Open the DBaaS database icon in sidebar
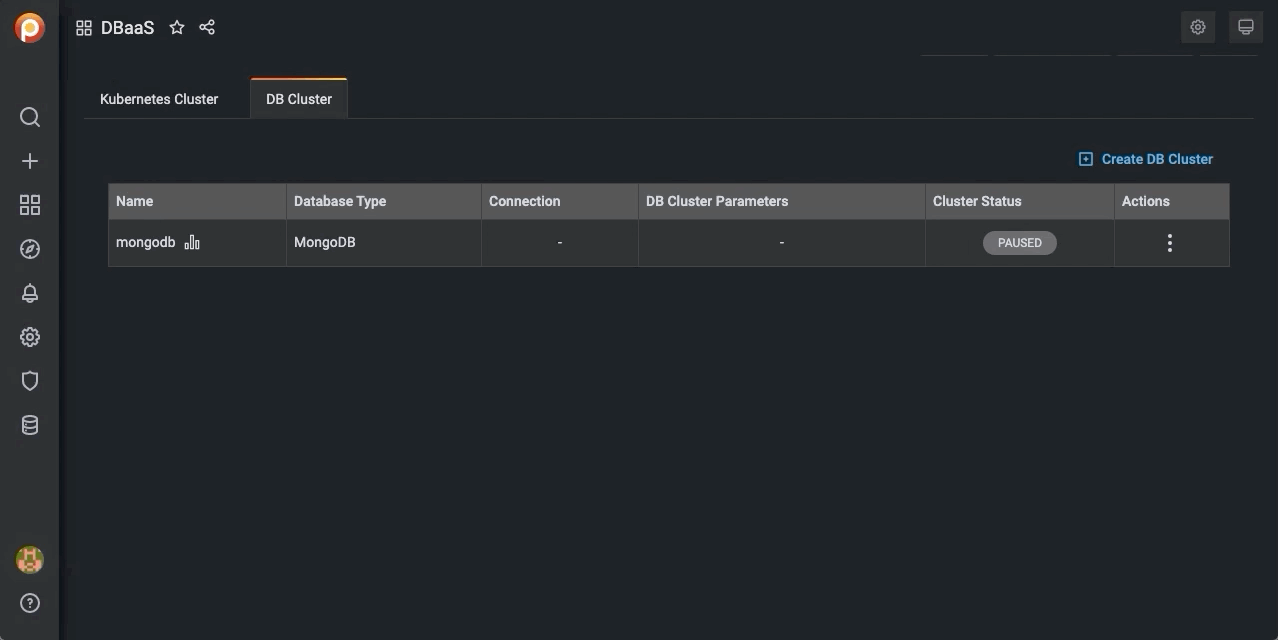Image resolution: width=1278 pixels, height=640 pixels. click(30, 425)
